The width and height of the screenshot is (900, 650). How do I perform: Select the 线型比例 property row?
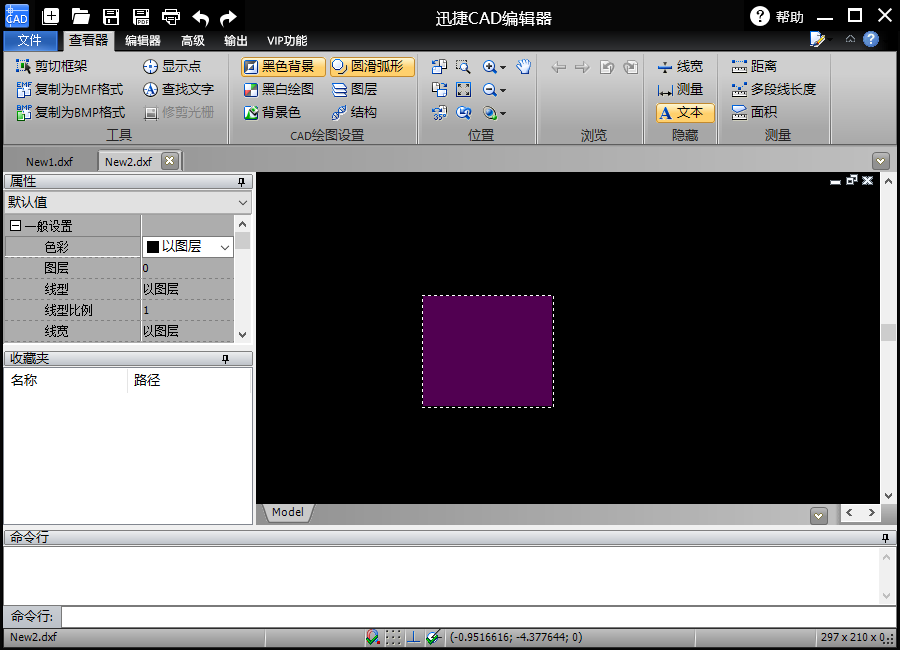coord(119,310)
